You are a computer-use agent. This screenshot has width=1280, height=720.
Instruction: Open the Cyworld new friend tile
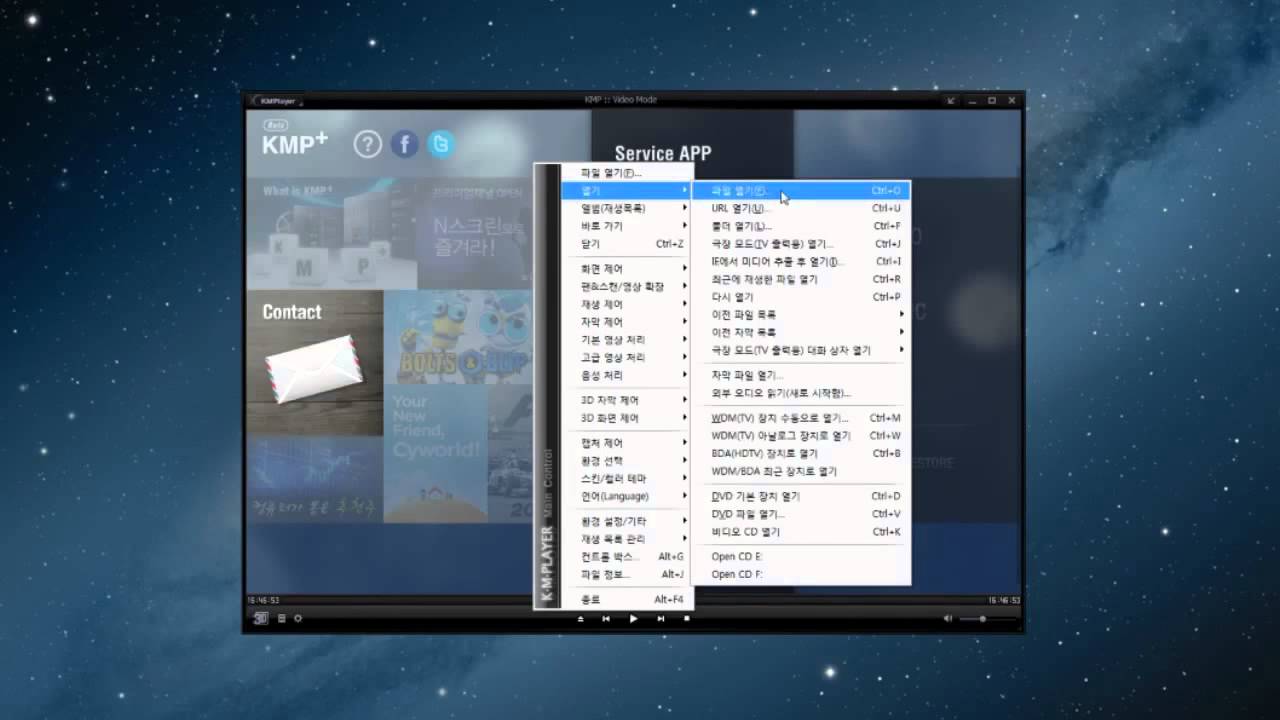point(435,453)
